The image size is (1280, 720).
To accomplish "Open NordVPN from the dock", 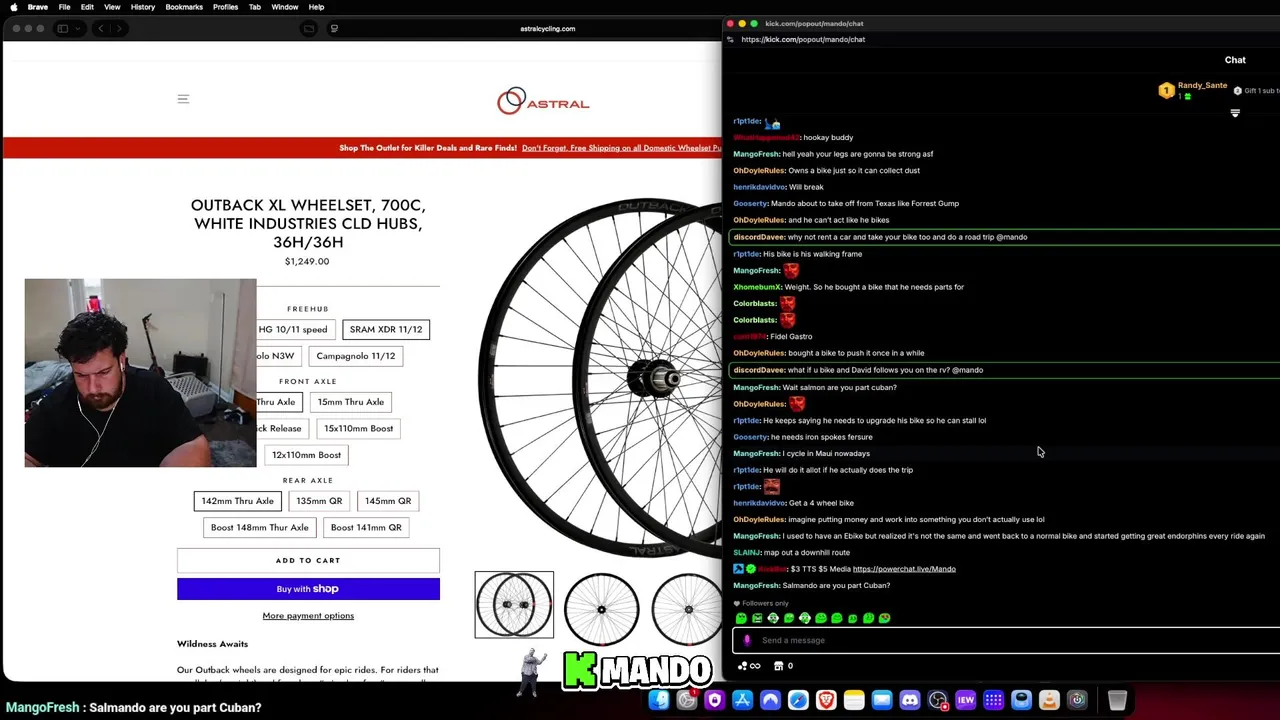I will point(770,700).
